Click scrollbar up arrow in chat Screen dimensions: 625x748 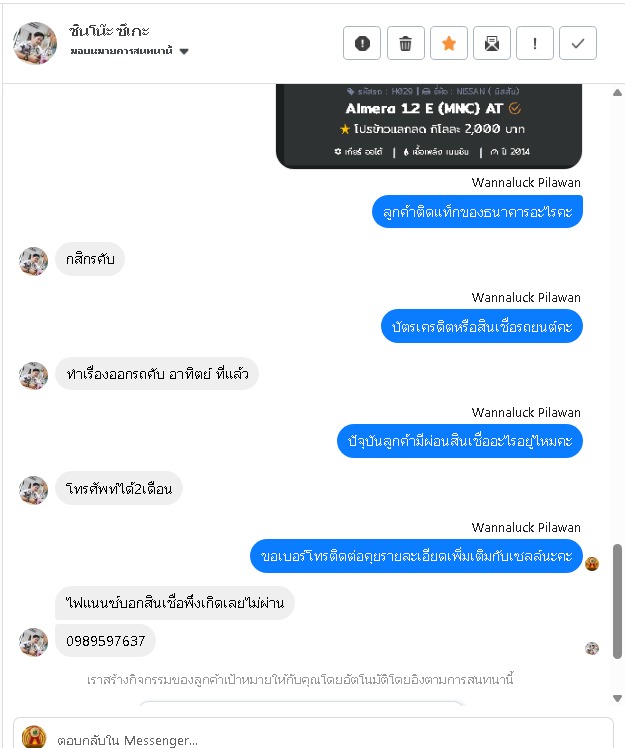tap(617, 93)
